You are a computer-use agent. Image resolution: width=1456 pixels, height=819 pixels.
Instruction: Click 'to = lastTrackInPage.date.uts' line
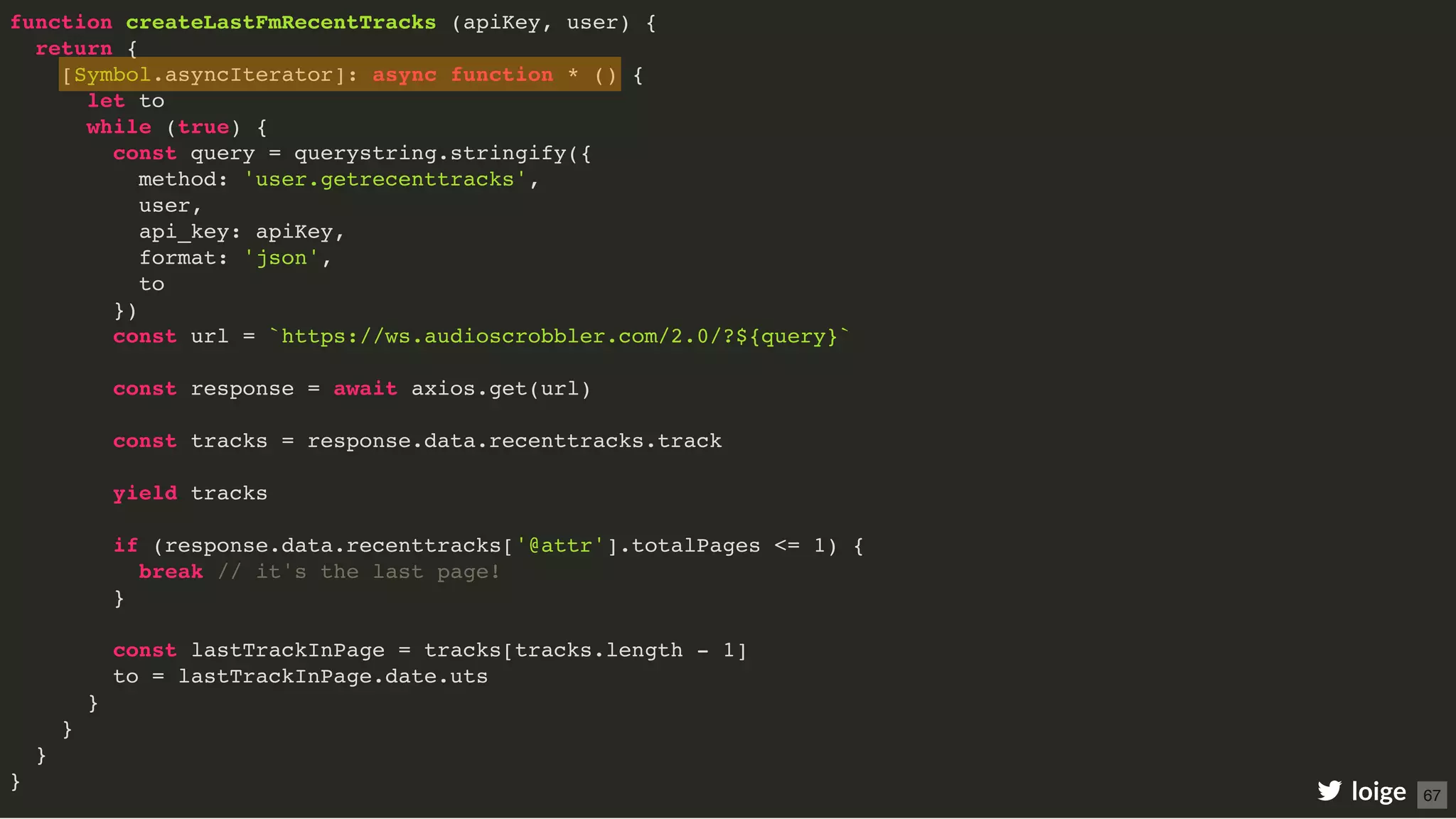point(301,677)
